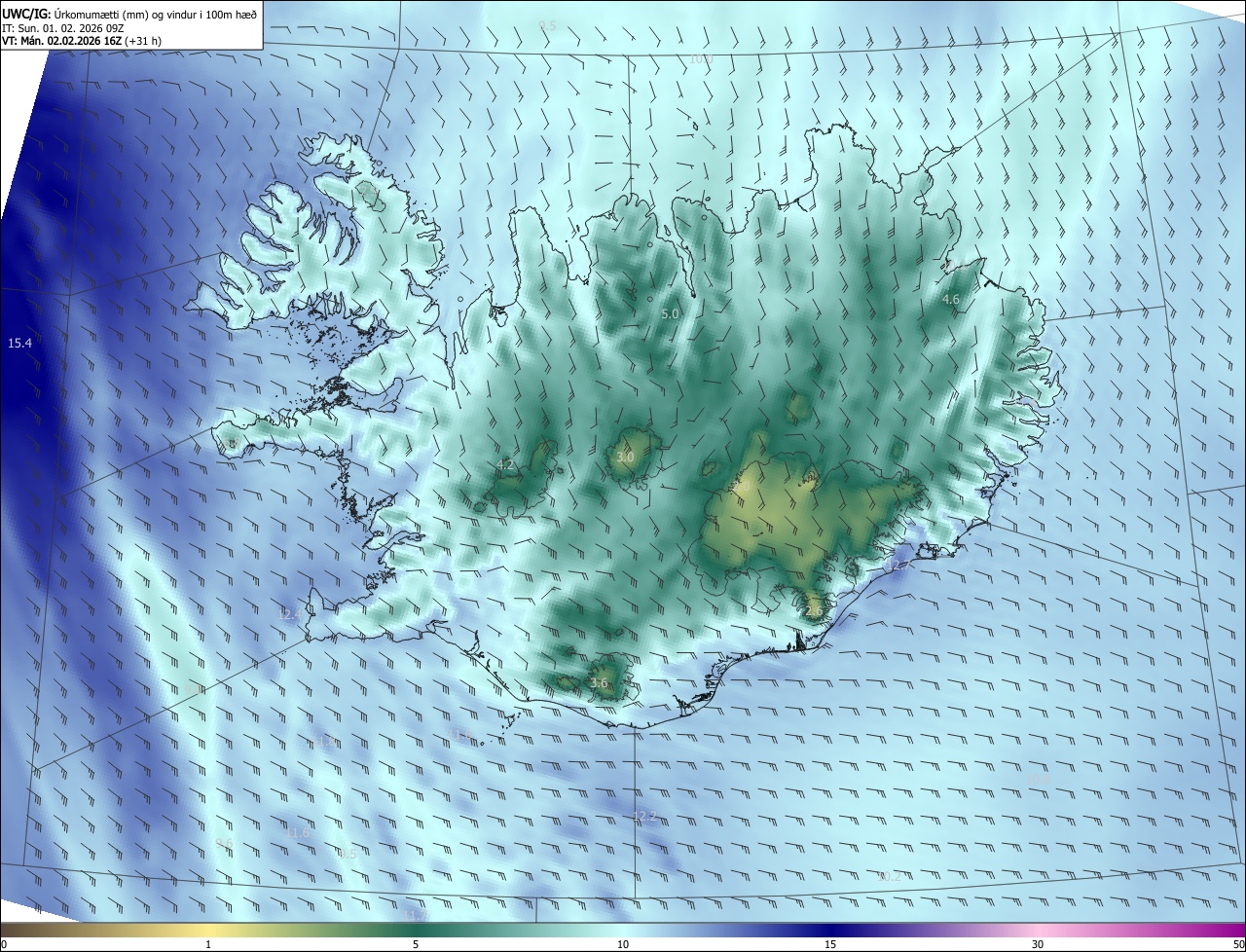Click the 10.0 value label on the map
1246x952 pixels.
(701, 59)
